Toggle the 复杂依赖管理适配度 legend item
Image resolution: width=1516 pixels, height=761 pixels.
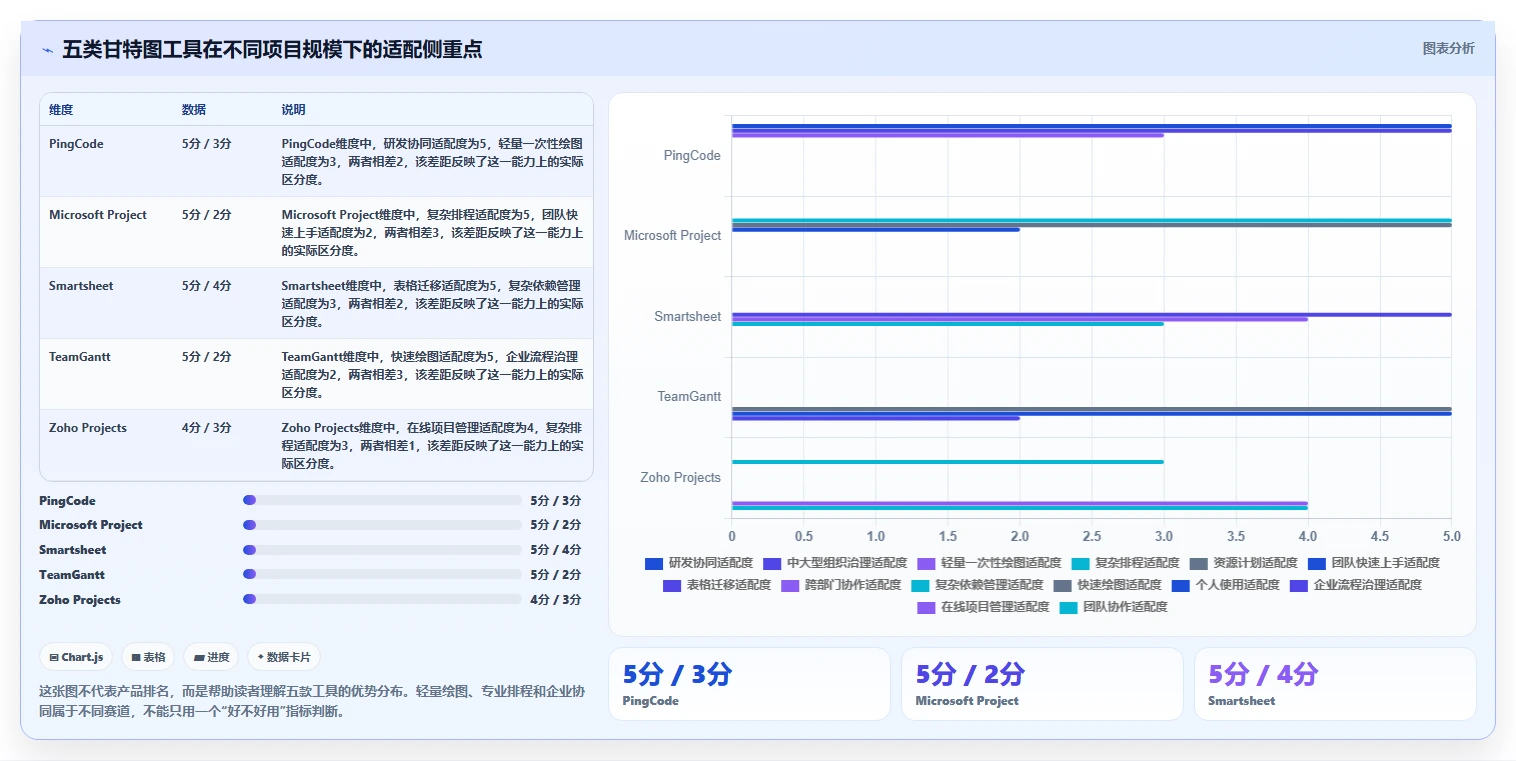coord(977,585)
